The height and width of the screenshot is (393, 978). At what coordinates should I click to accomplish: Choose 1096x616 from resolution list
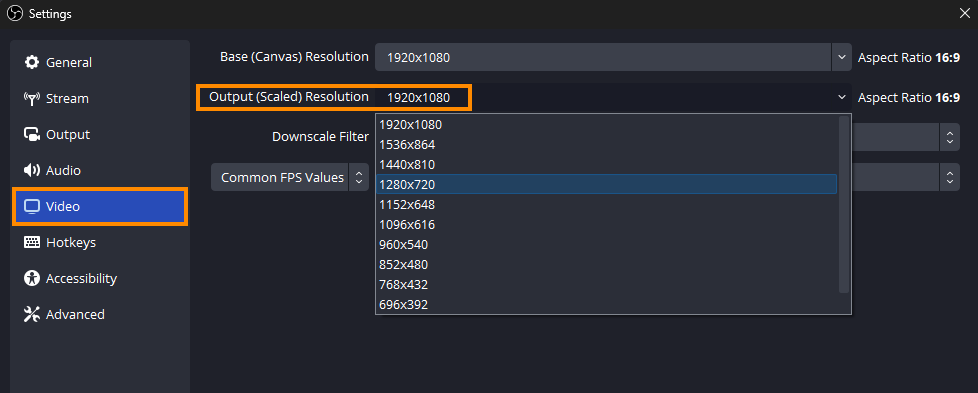(607, 225)
